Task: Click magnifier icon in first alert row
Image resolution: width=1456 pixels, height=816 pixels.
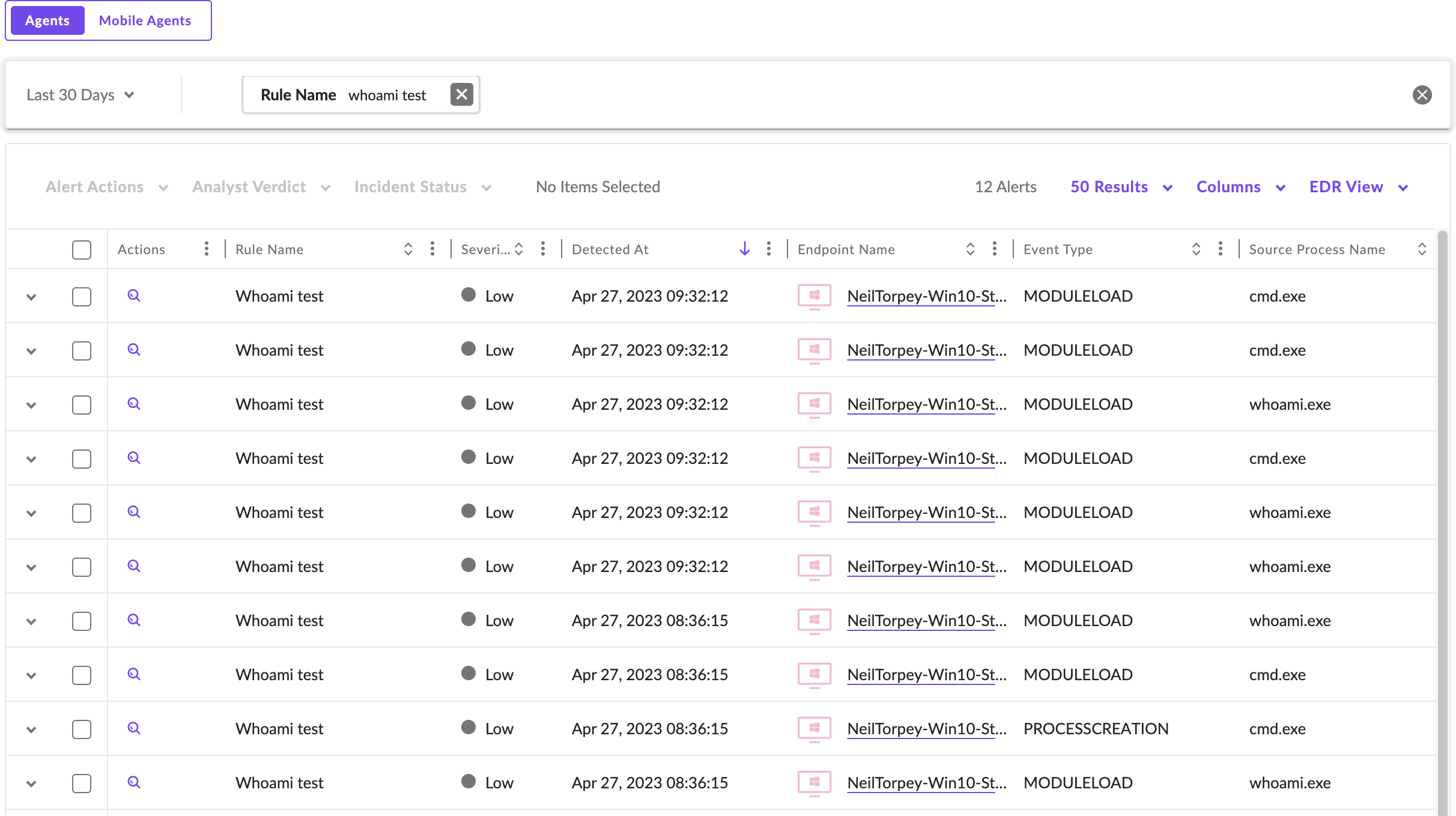Action: (134, 296)
